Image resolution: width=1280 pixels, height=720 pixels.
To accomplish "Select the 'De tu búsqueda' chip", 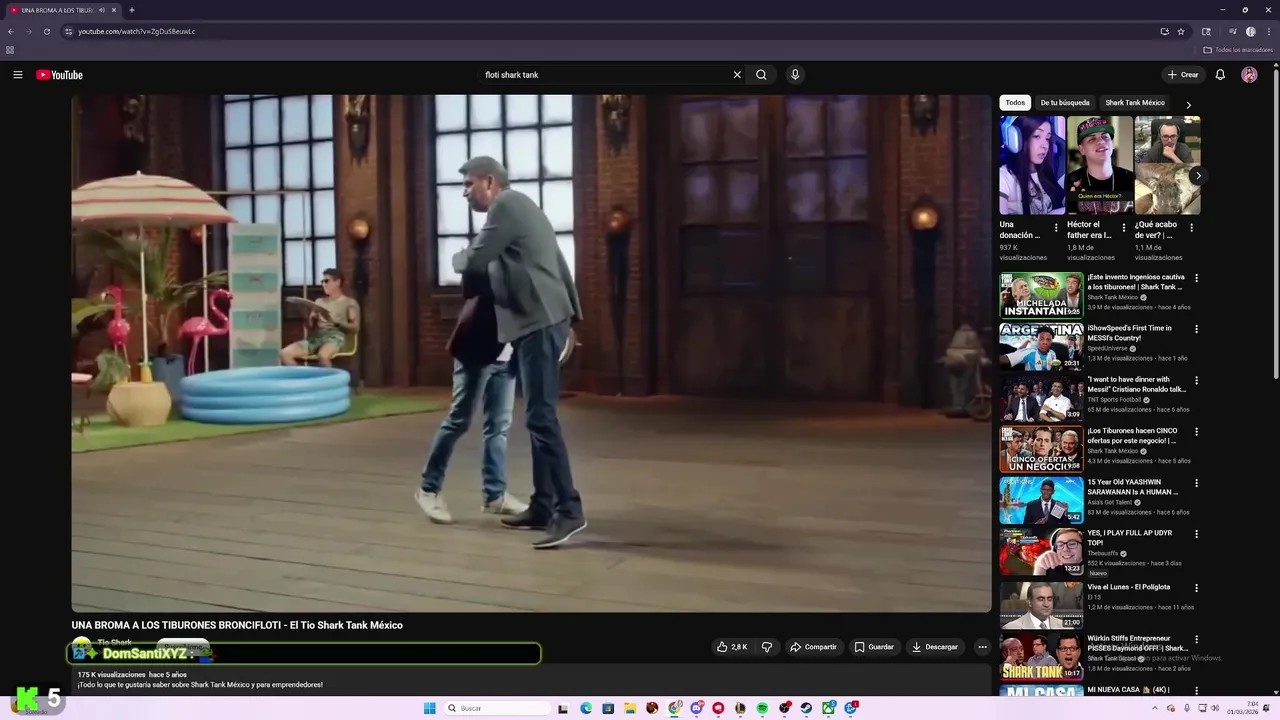I will (1065, 103).
